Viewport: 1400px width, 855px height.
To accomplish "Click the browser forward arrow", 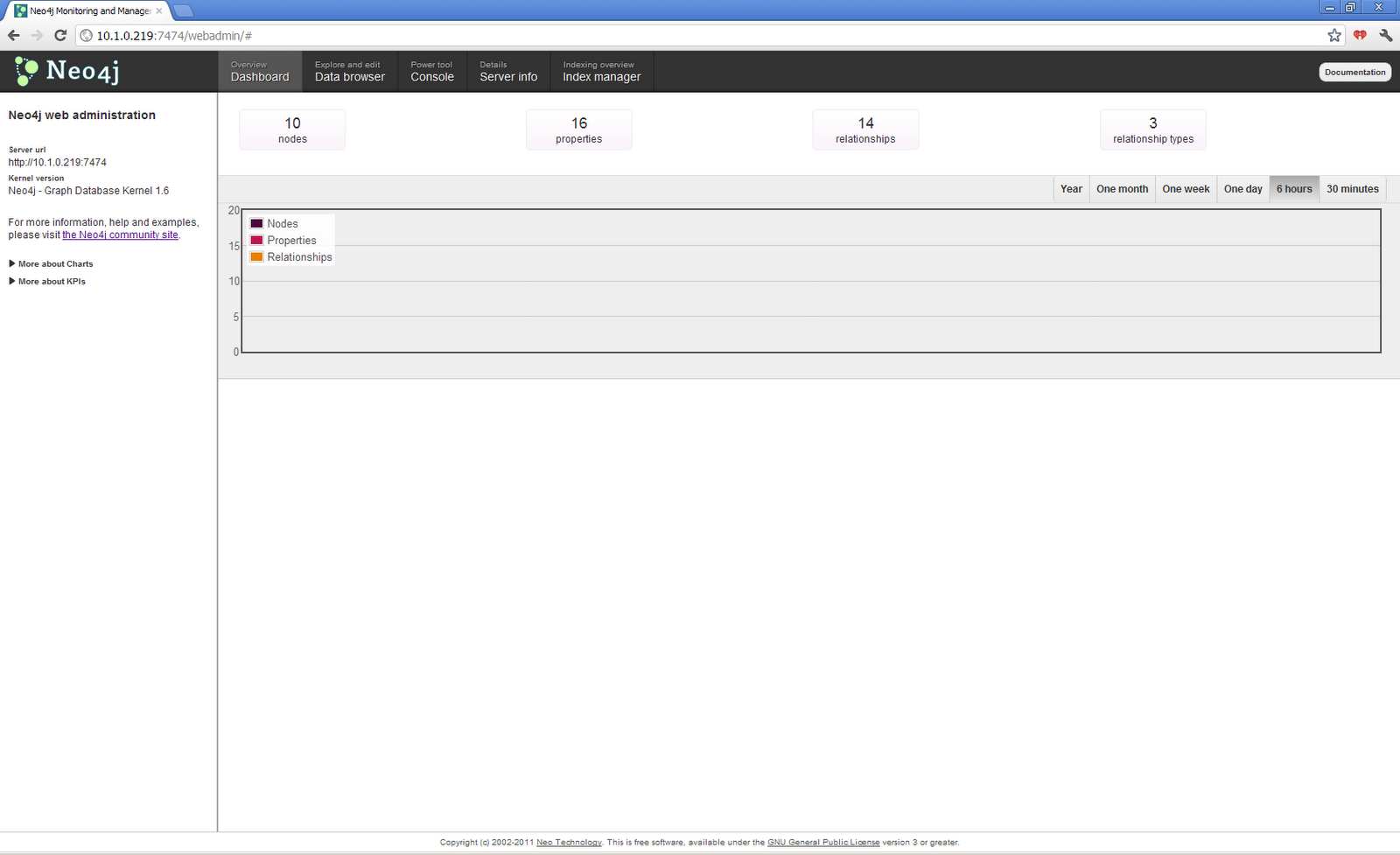I will click(37, 35).
